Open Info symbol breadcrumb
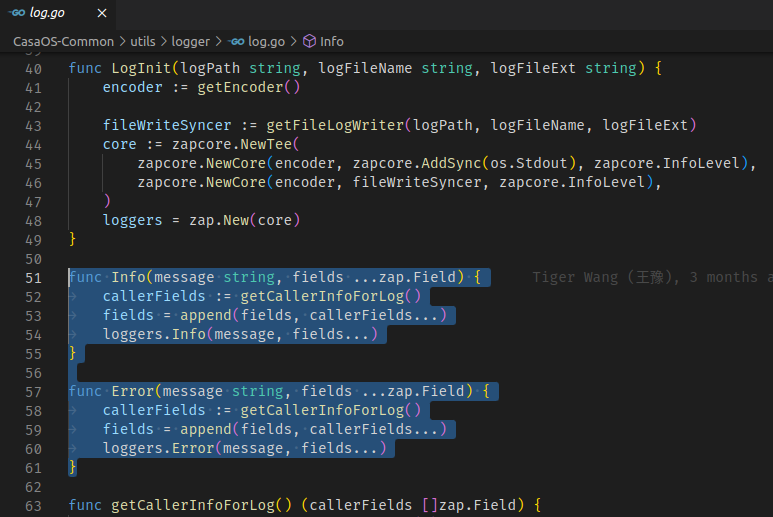 click(x=332, y=42)
